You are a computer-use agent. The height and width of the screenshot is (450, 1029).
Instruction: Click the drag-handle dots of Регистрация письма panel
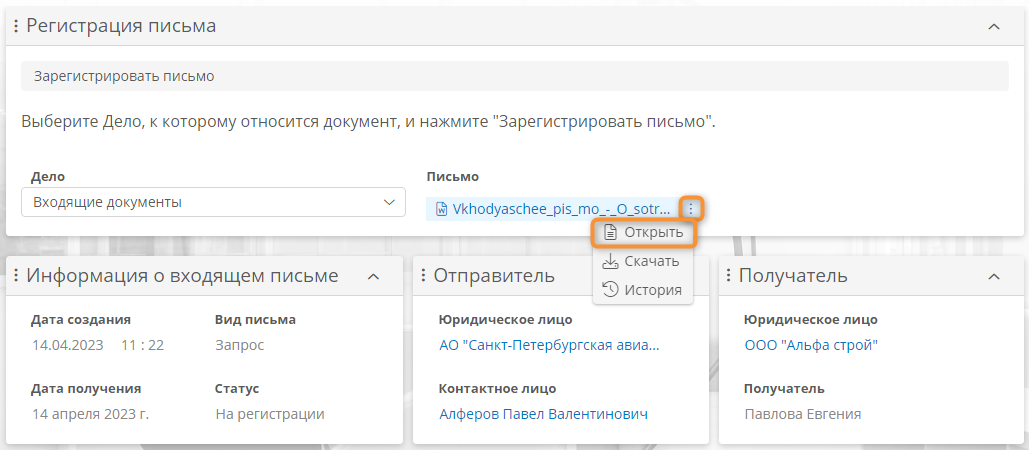[x=16, y=27]
